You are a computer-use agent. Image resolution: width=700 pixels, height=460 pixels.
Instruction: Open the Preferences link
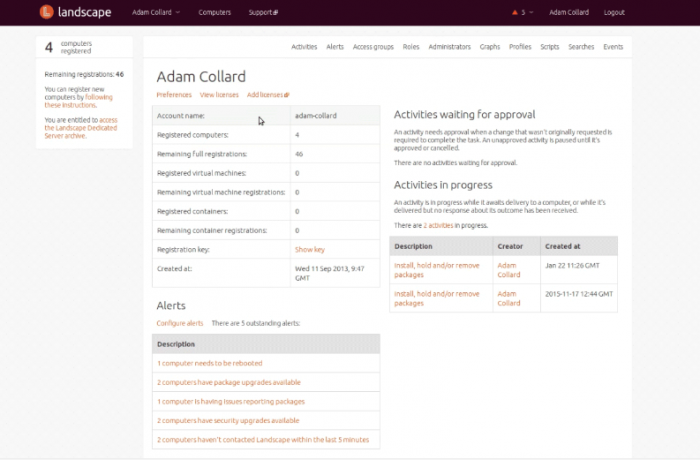coord(174,95)
